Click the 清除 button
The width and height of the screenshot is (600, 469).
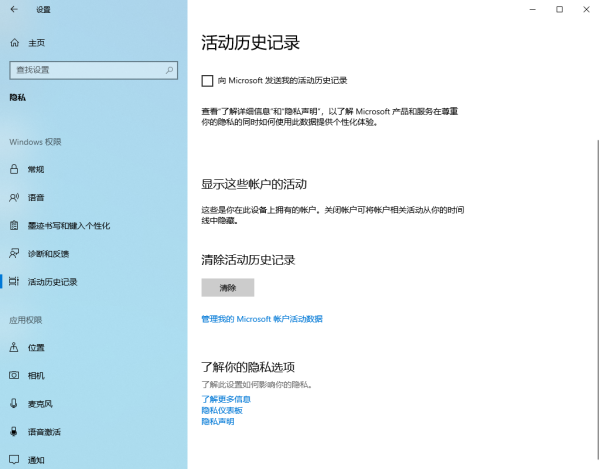click(228, 288)
